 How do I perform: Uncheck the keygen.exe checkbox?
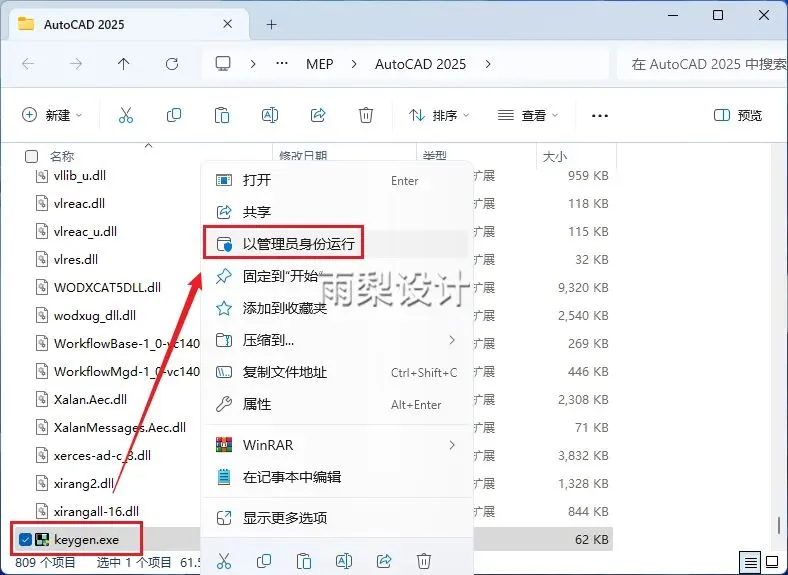click(25, 539)
